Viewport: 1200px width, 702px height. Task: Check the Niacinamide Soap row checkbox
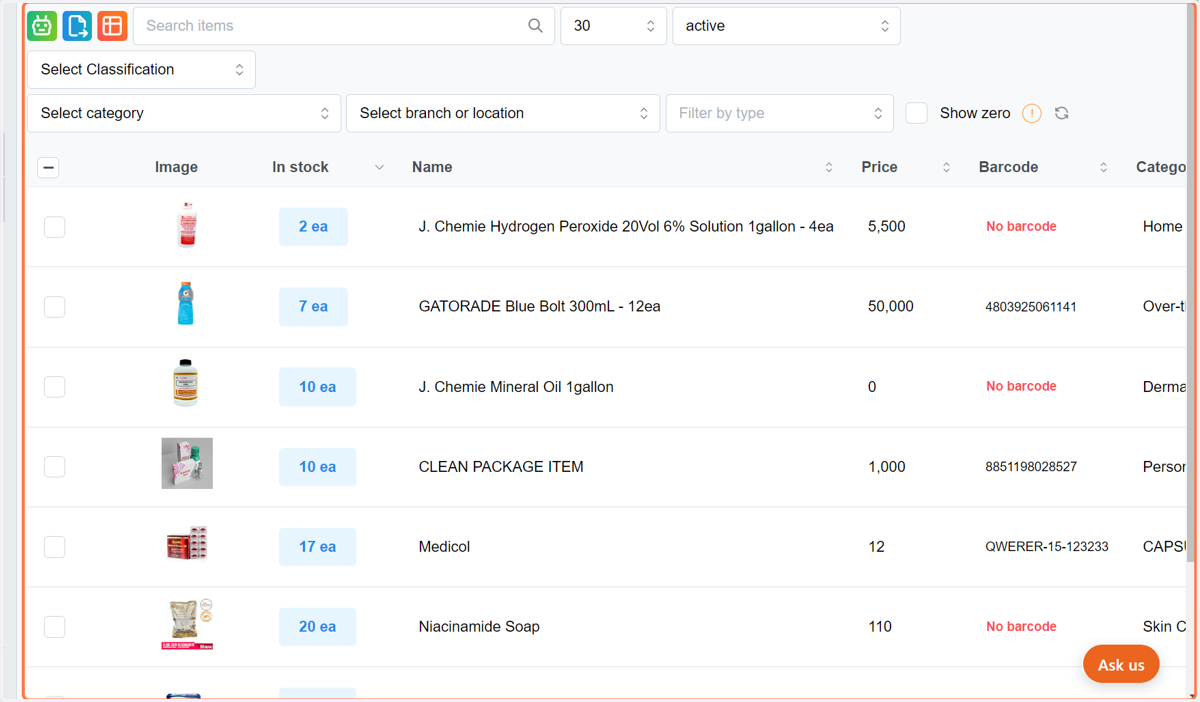click(55, 627)
